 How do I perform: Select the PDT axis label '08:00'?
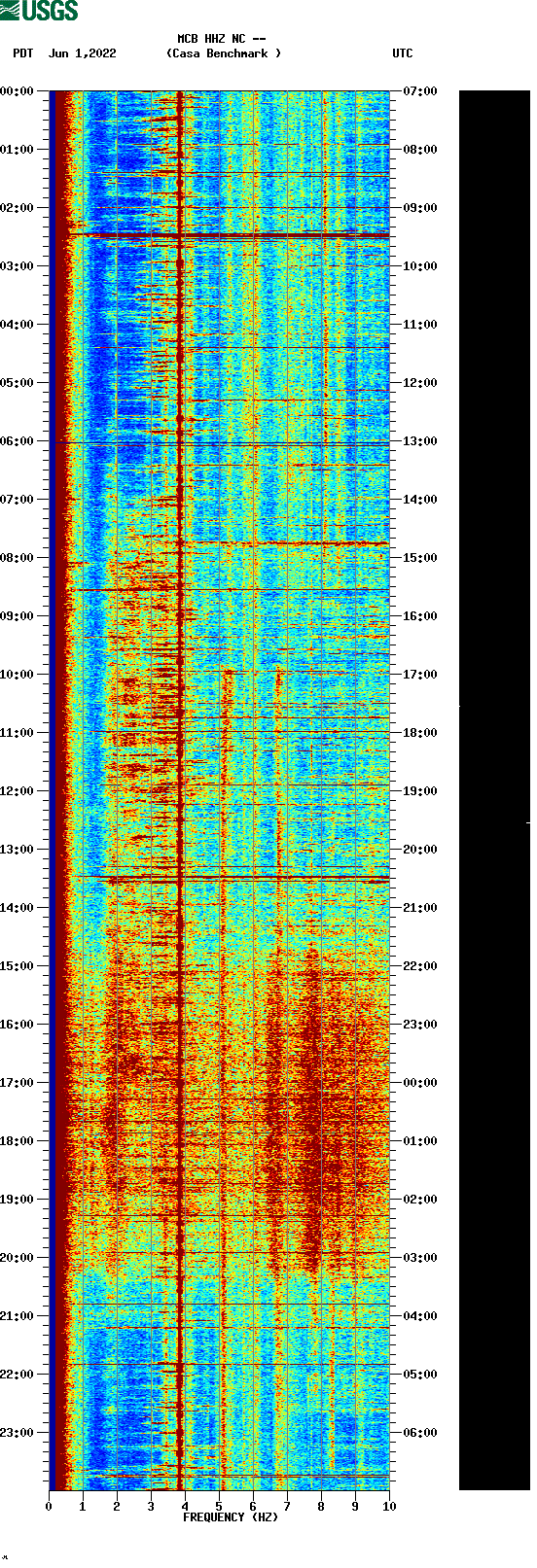click(x=17, y=558)
